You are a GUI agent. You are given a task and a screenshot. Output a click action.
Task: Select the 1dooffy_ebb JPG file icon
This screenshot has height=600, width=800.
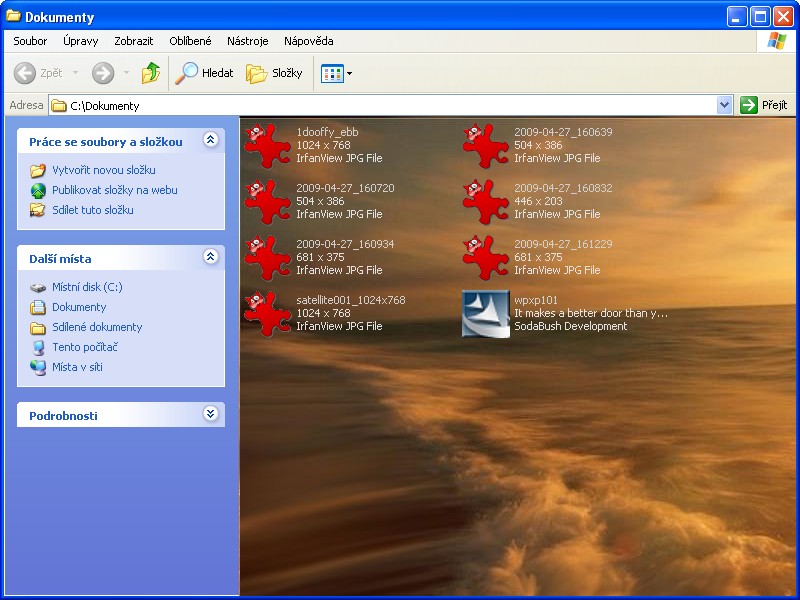(x=268, y=145)
